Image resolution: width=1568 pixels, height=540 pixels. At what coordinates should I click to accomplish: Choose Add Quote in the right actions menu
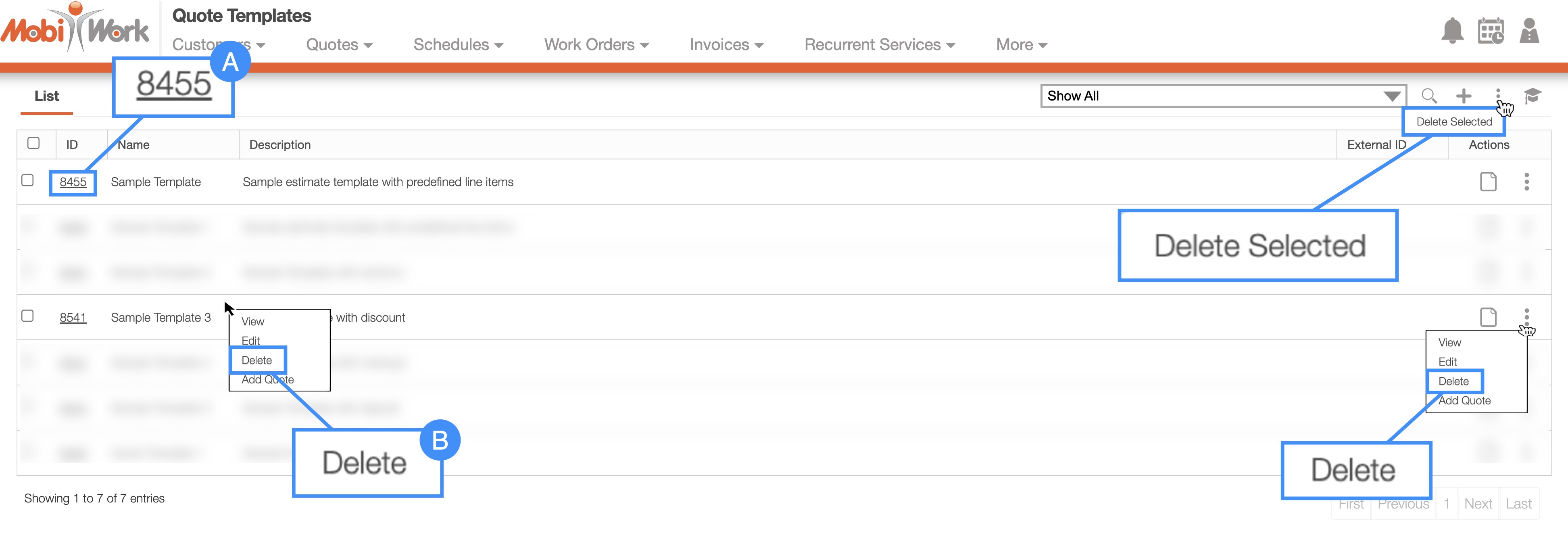1464,400
